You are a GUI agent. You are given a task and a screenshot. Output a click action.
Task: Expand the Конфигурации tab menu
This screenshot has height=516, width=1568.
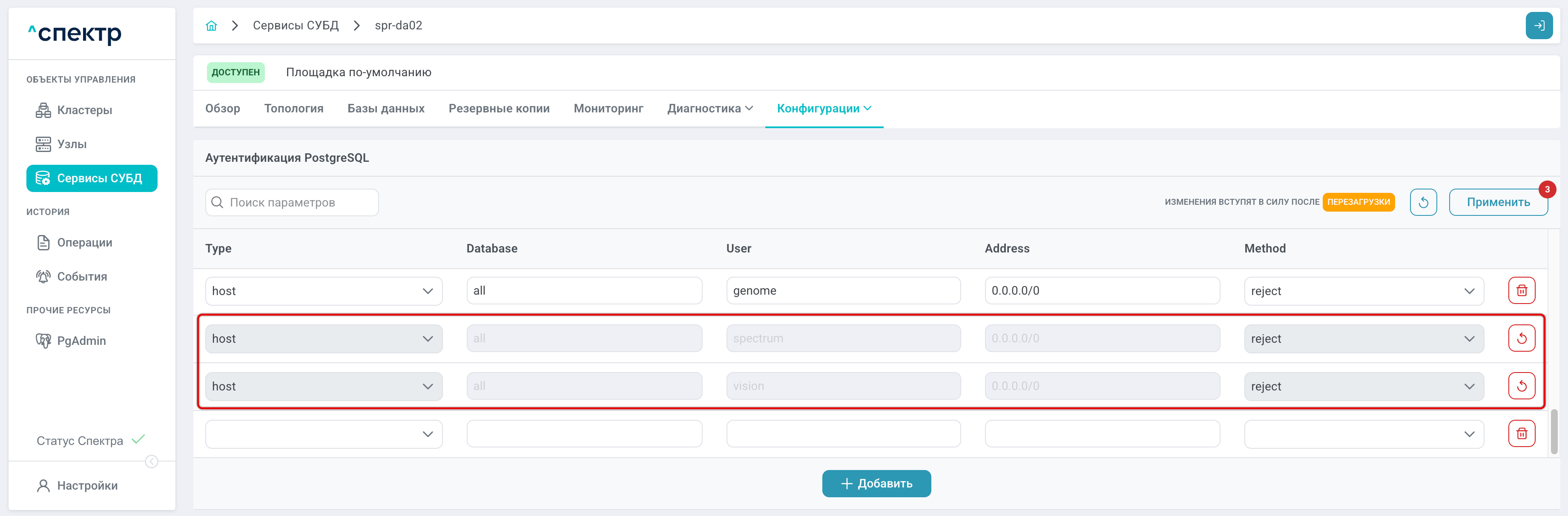coord(824,108)
